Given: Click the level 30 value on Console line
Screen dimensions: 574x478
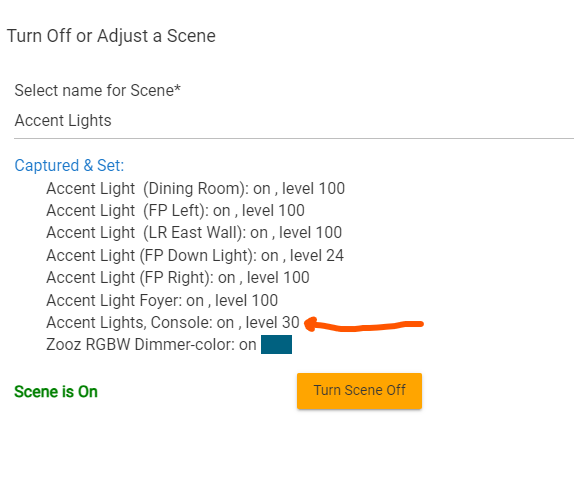Looking at the screenshot, I should click(x=273, y=322).
